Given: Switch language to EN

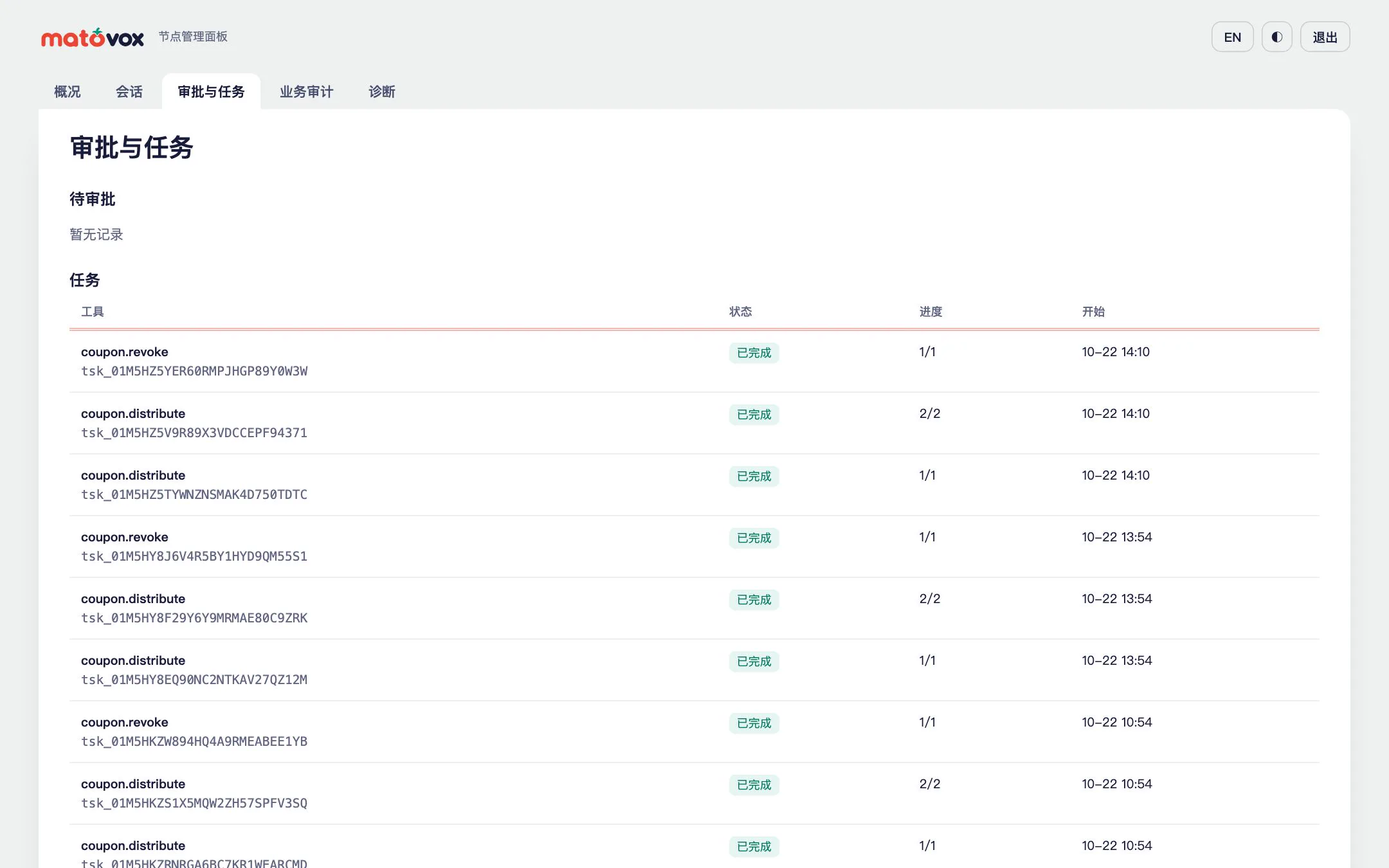Looking at the screenshot, I should tap(1232, 37).
